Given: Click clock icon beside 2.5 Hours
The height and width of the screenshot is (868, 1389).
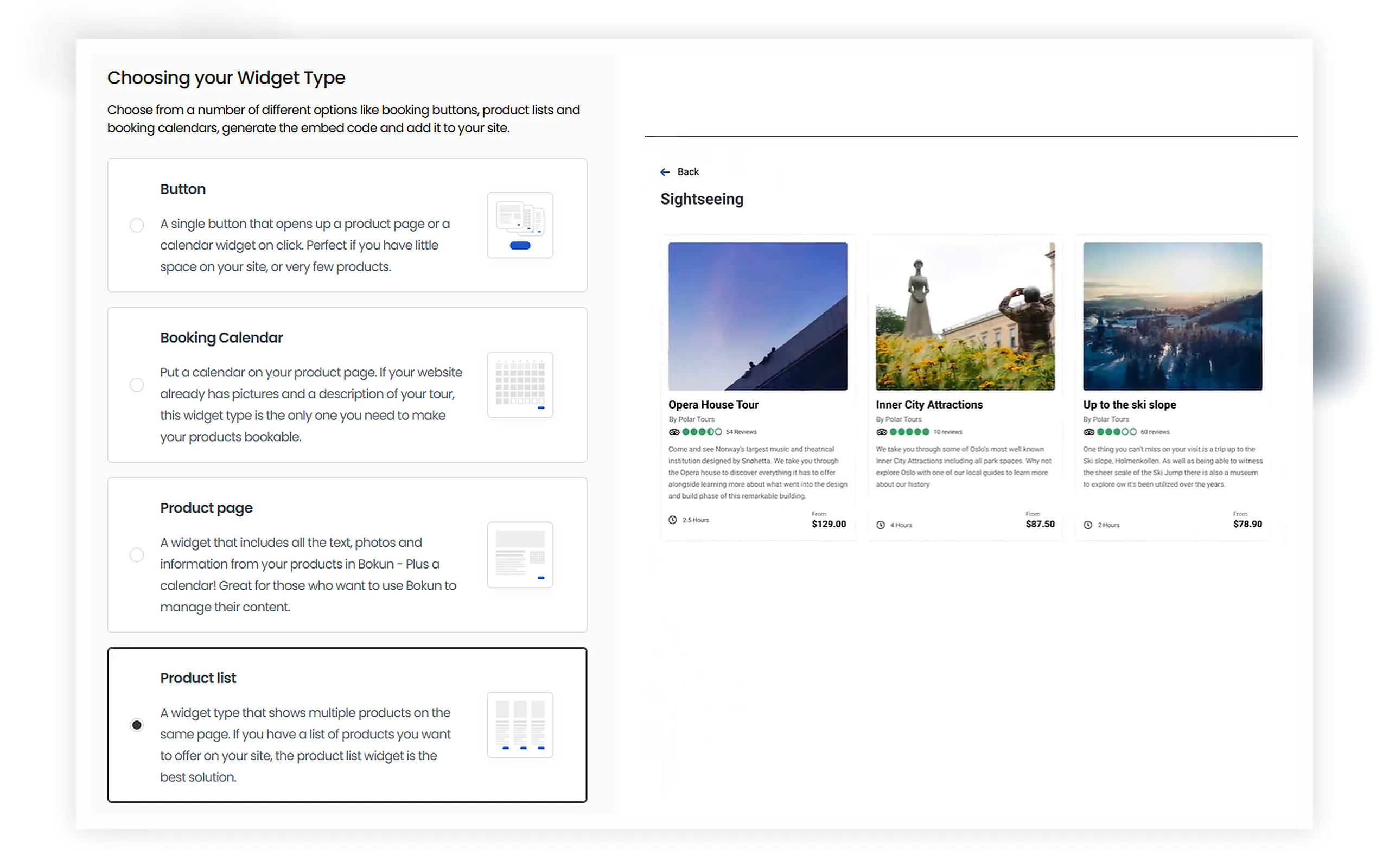Looking at the screenshot, I should point(673,520).
